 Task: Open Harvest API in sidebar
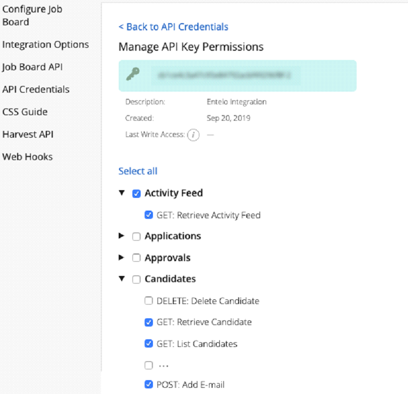click(x=28, y=134)
